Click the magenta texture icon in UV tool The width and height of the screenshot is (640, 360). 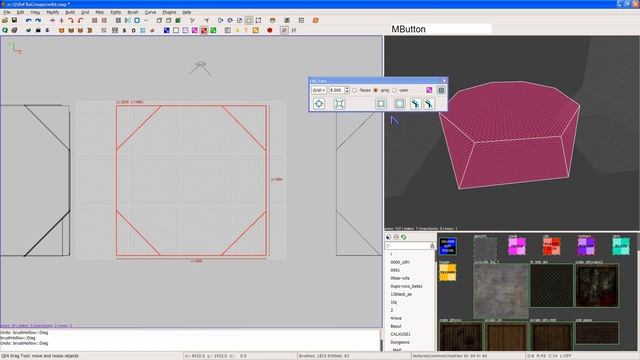click(429, 90)
